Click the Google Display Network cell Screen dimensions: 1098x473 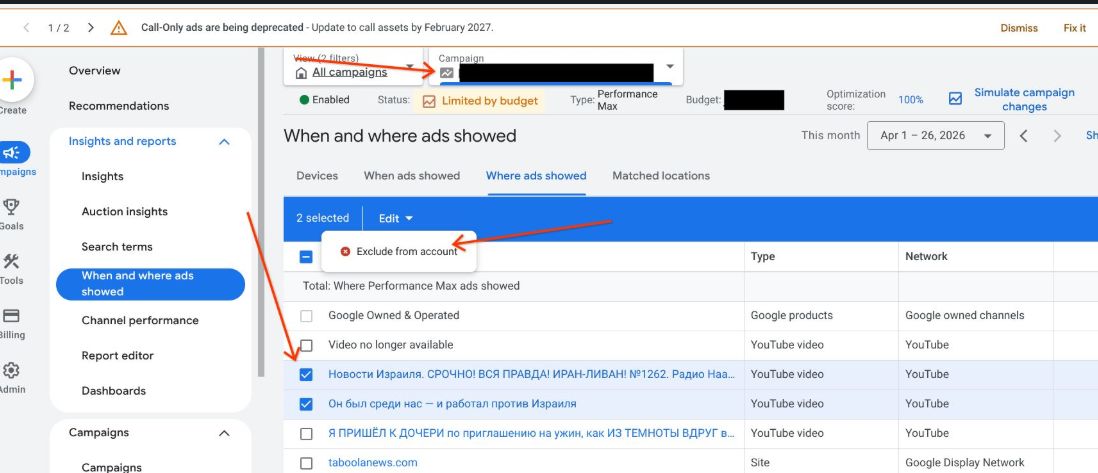[964, 463]
